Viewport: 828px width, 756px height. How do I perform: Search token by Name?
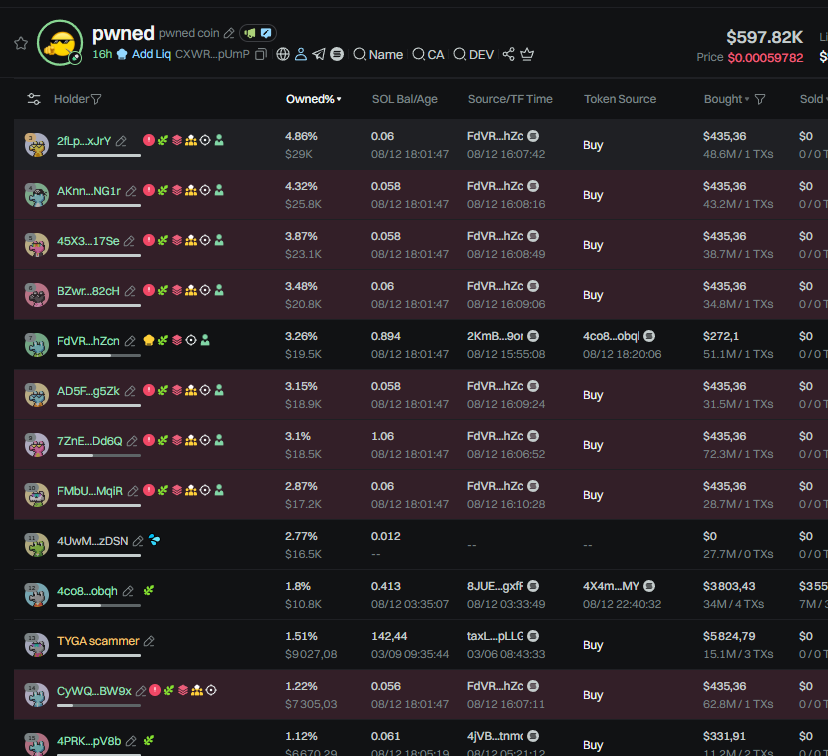click(378, 54)
